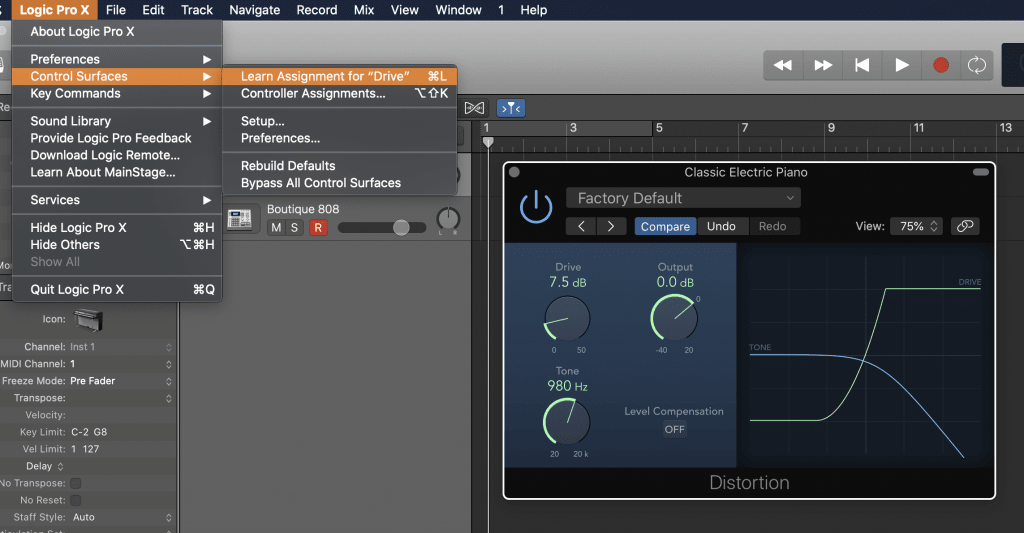The width and height of the screenshot is (1024, 533).
Task: Expand the Services submenu
Action: click(117, 200)
